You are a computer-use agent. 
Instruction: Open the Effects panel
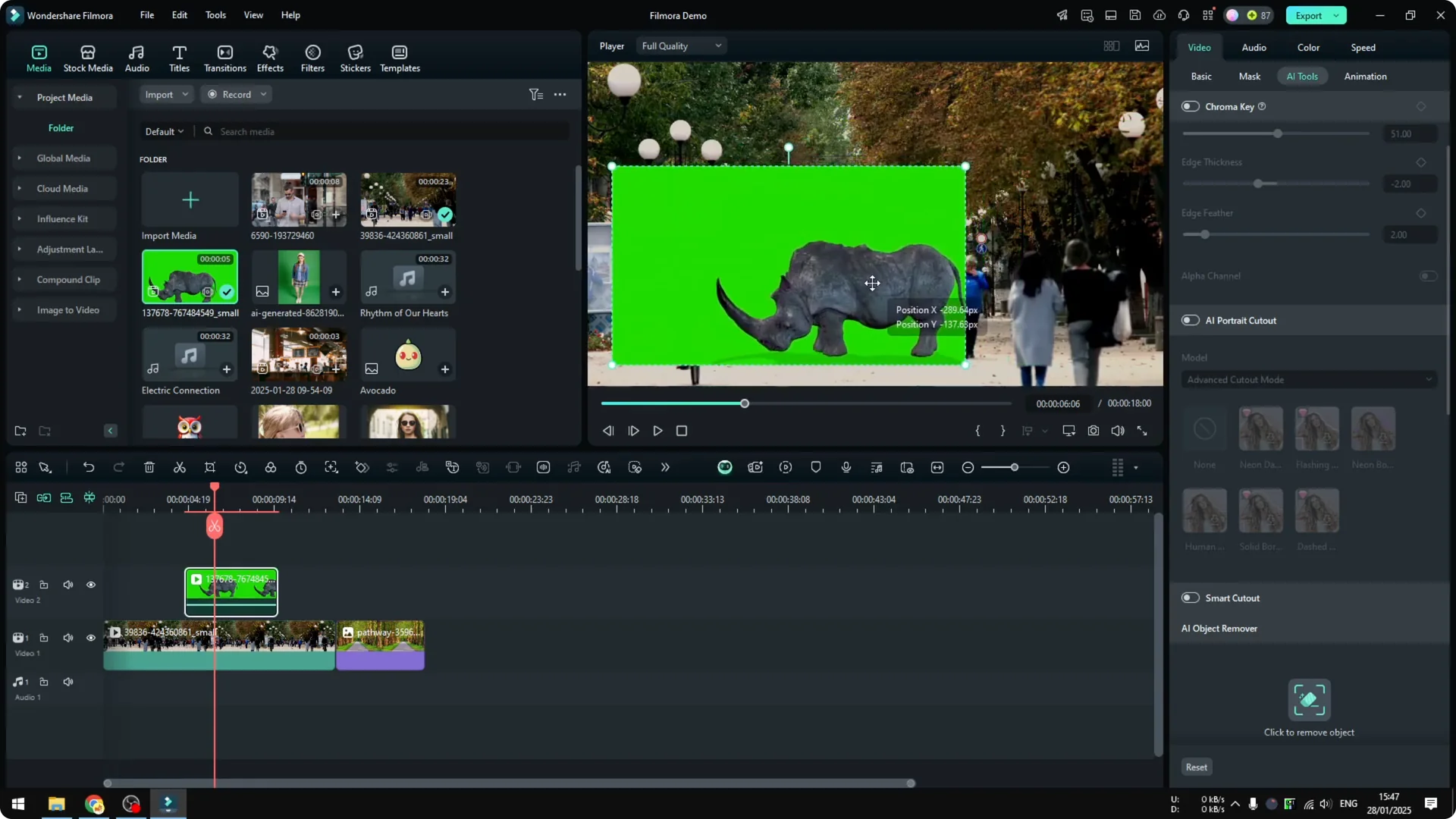269,58
